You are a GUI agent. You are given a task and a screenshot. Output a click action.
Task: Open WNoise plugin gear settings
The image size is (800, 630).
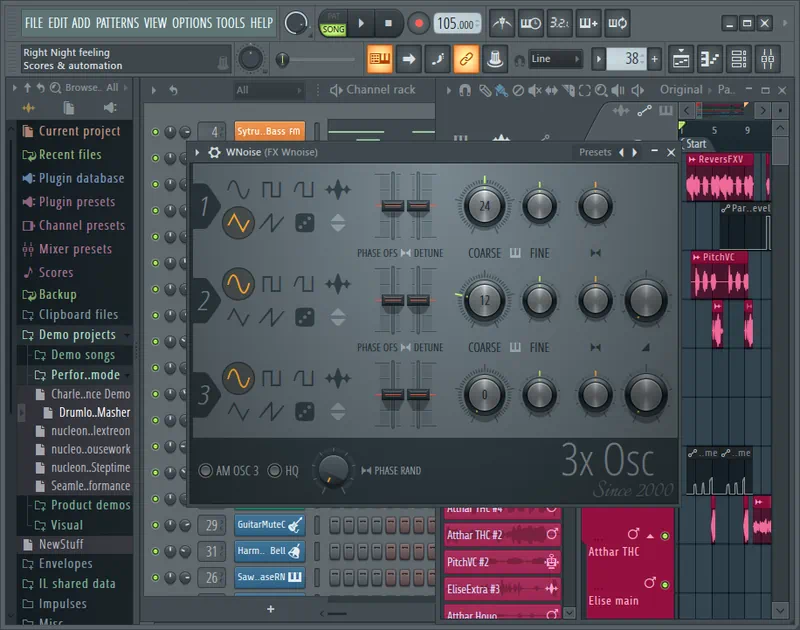coord(214,152)
